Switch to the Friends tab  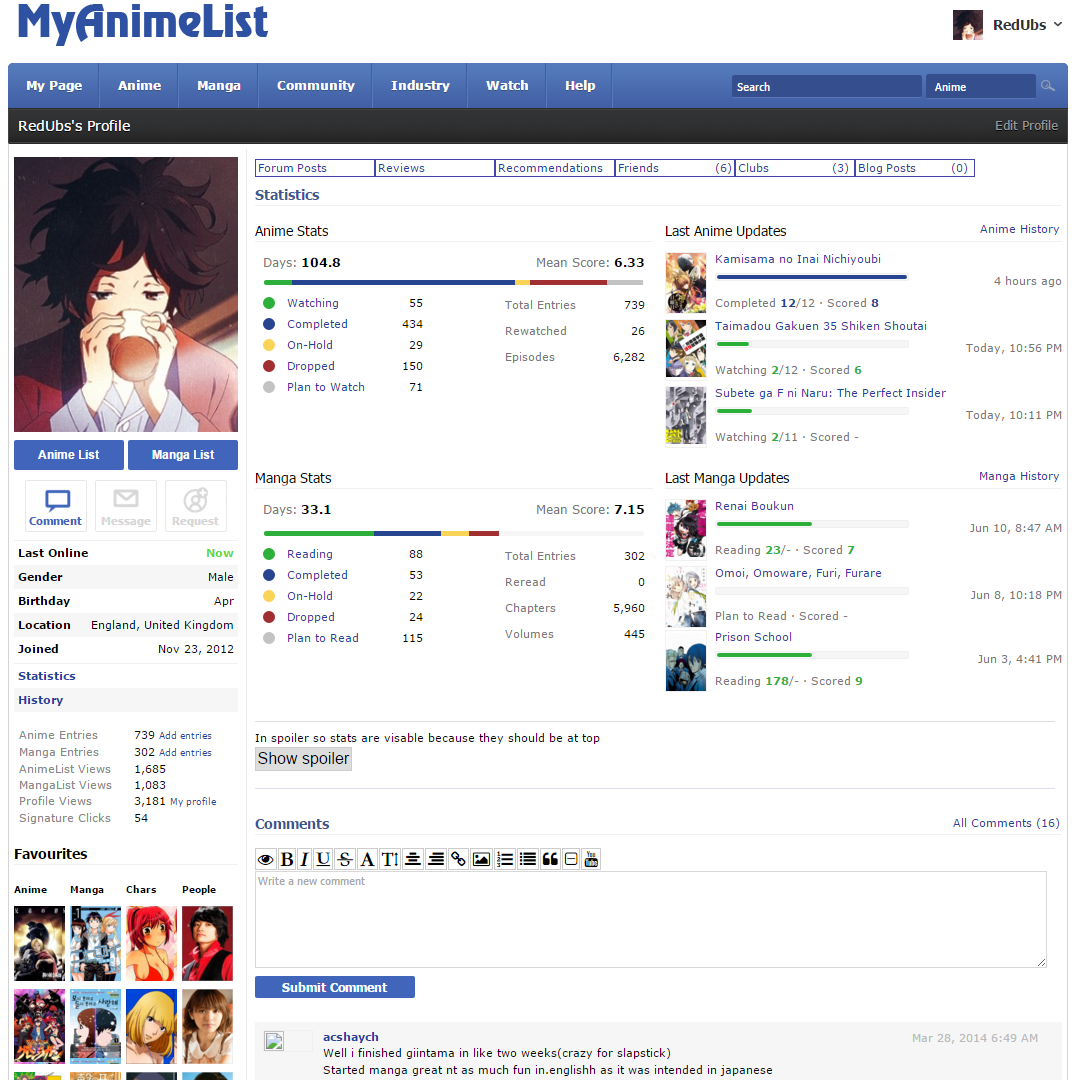click(674, 168)
